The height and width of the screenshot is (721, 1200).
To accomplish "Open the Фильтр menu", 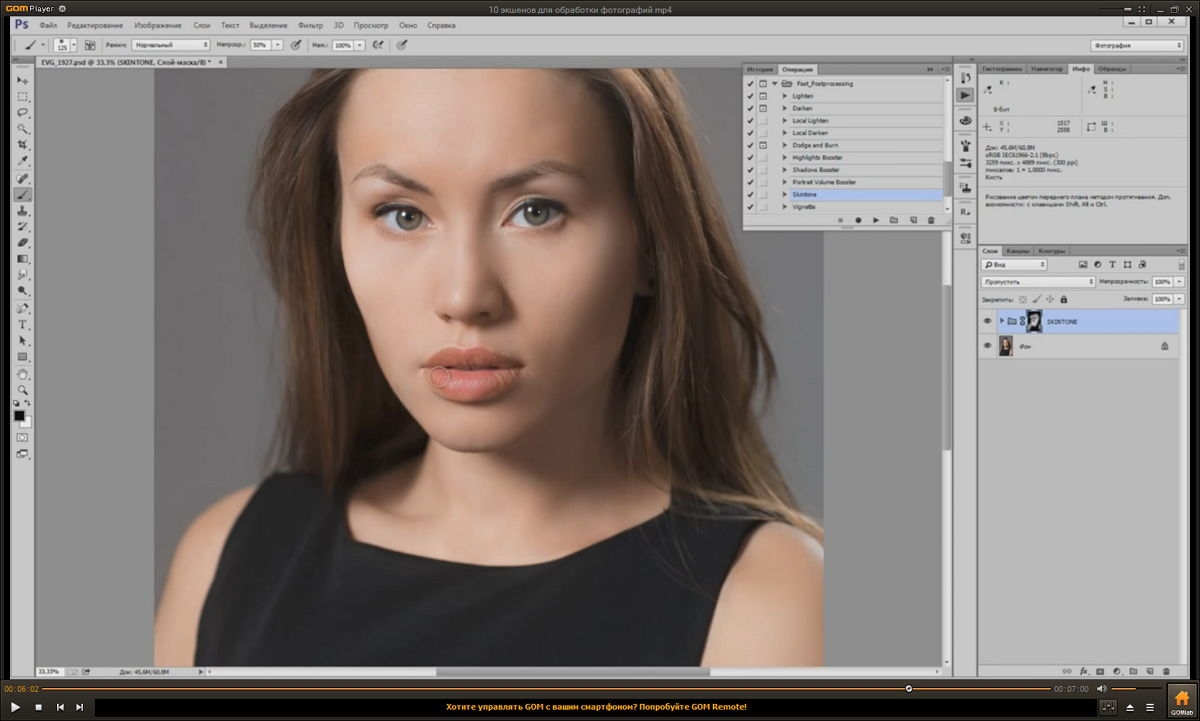I will tap(310, 25).
